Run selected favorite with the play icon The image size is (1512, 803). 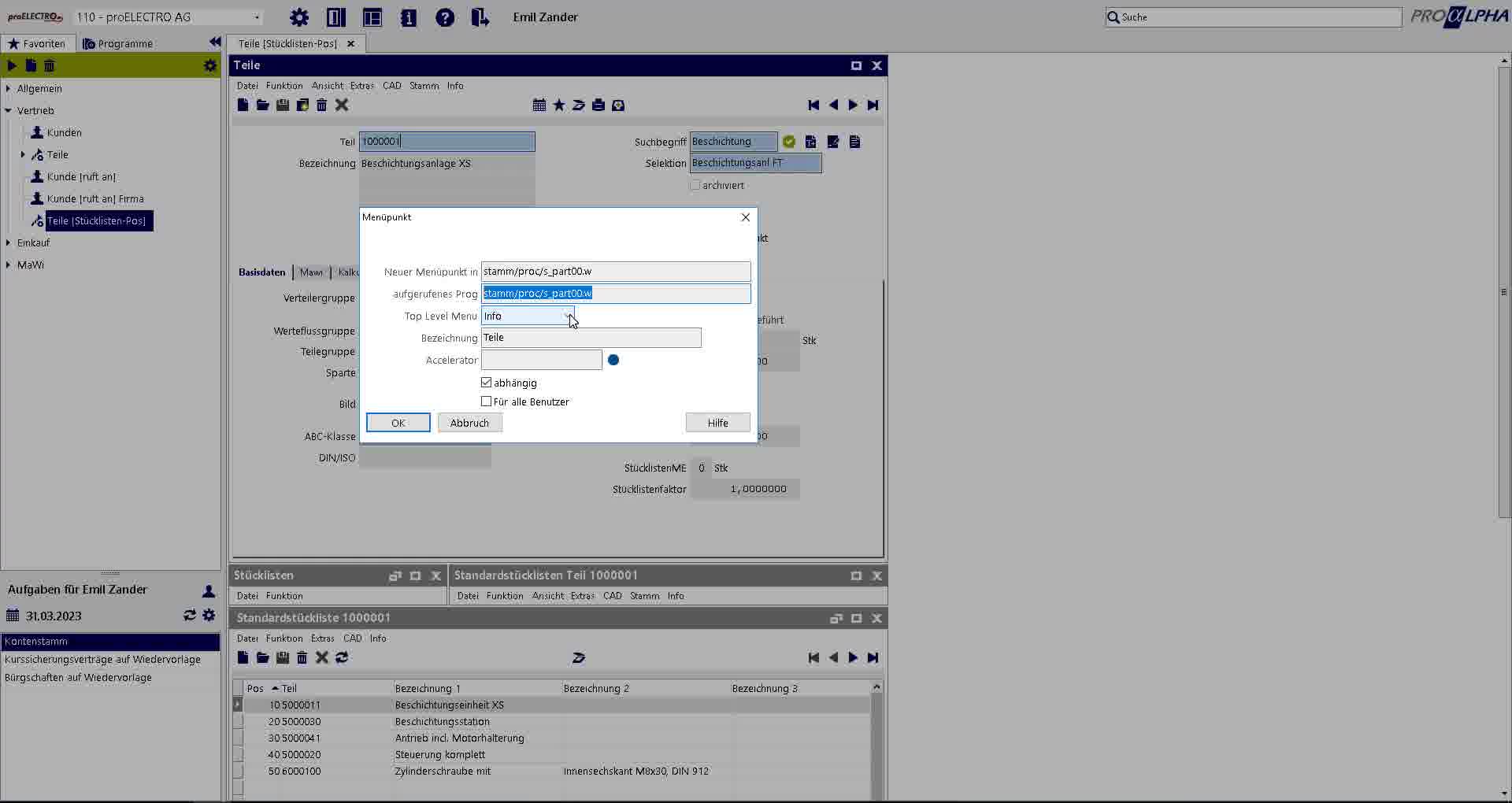tap(12, 65)
